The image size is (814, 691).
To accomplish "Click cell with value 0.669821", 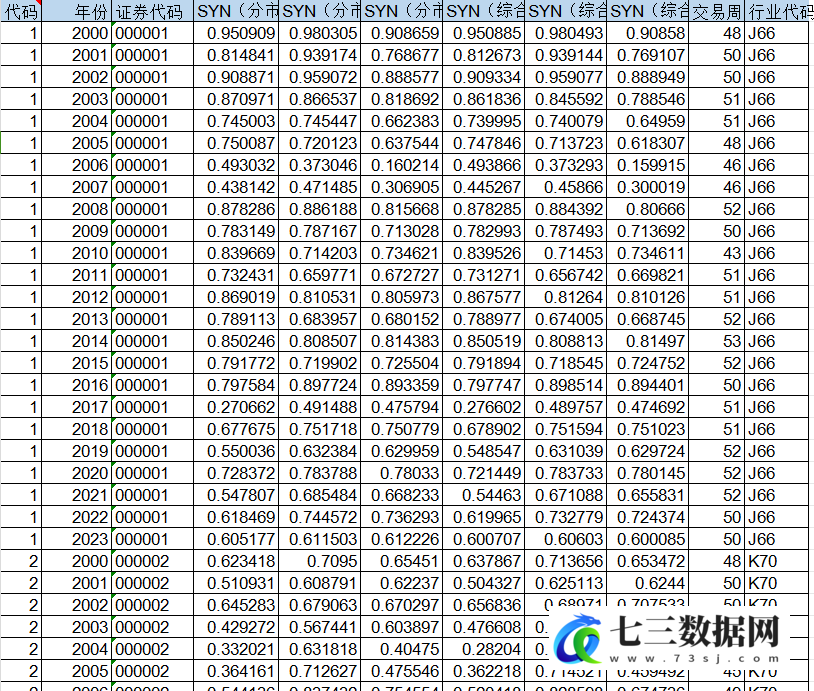I will tap(647, 275).
